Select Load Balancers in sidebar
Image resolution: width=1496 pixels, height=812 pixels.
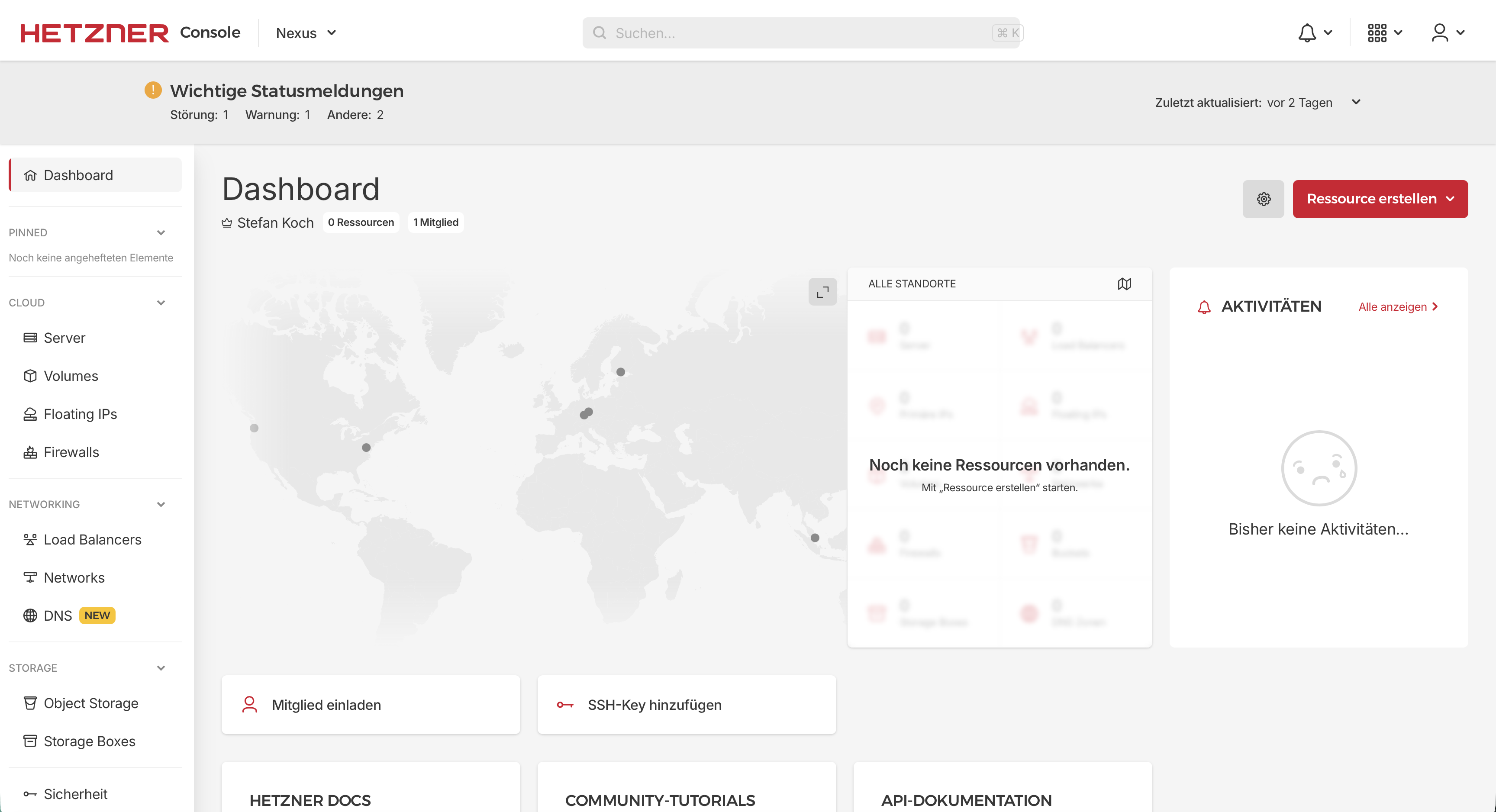(92, 540)
